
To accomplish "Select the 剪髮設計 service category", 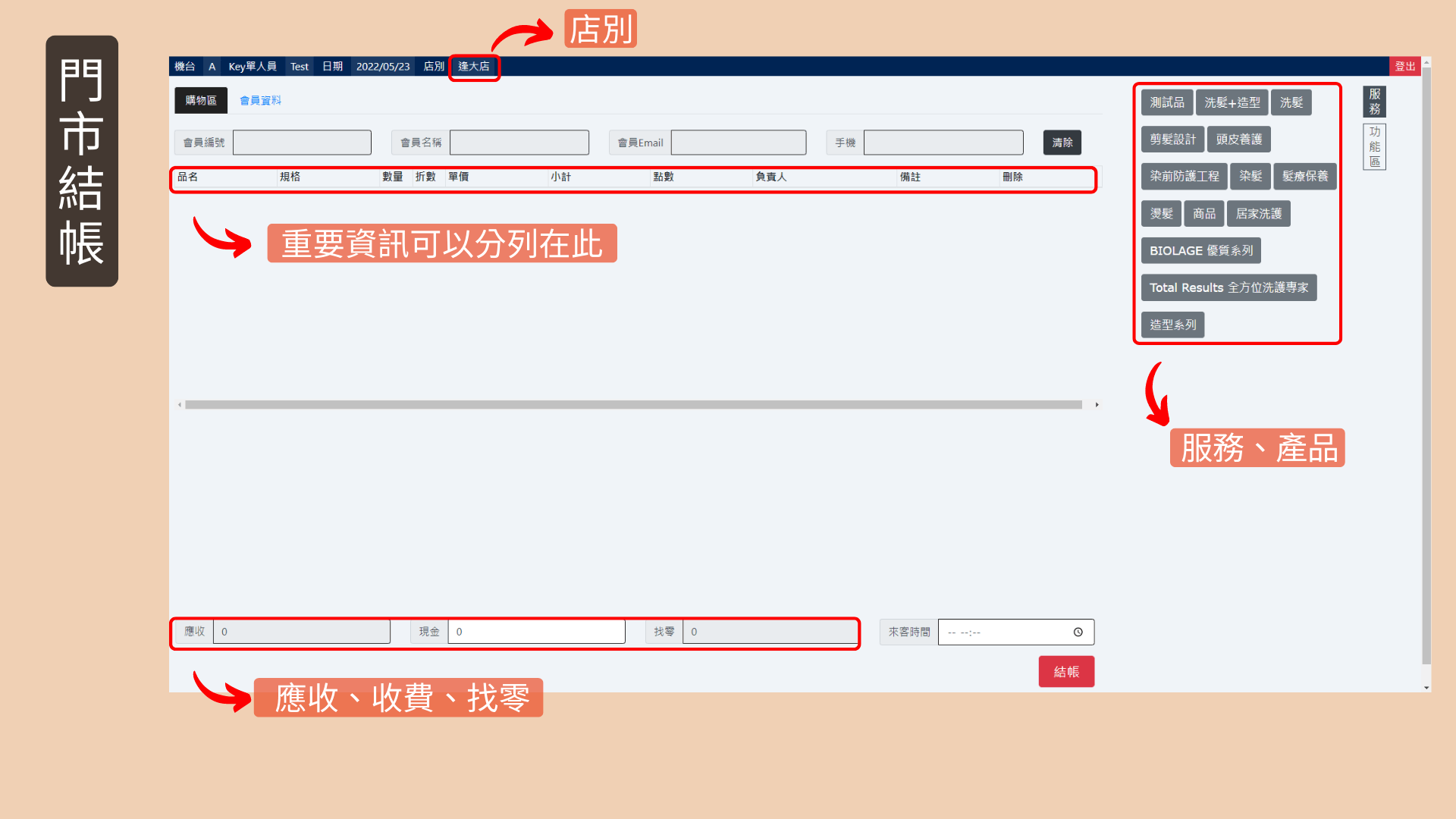I will (1172, 140).
